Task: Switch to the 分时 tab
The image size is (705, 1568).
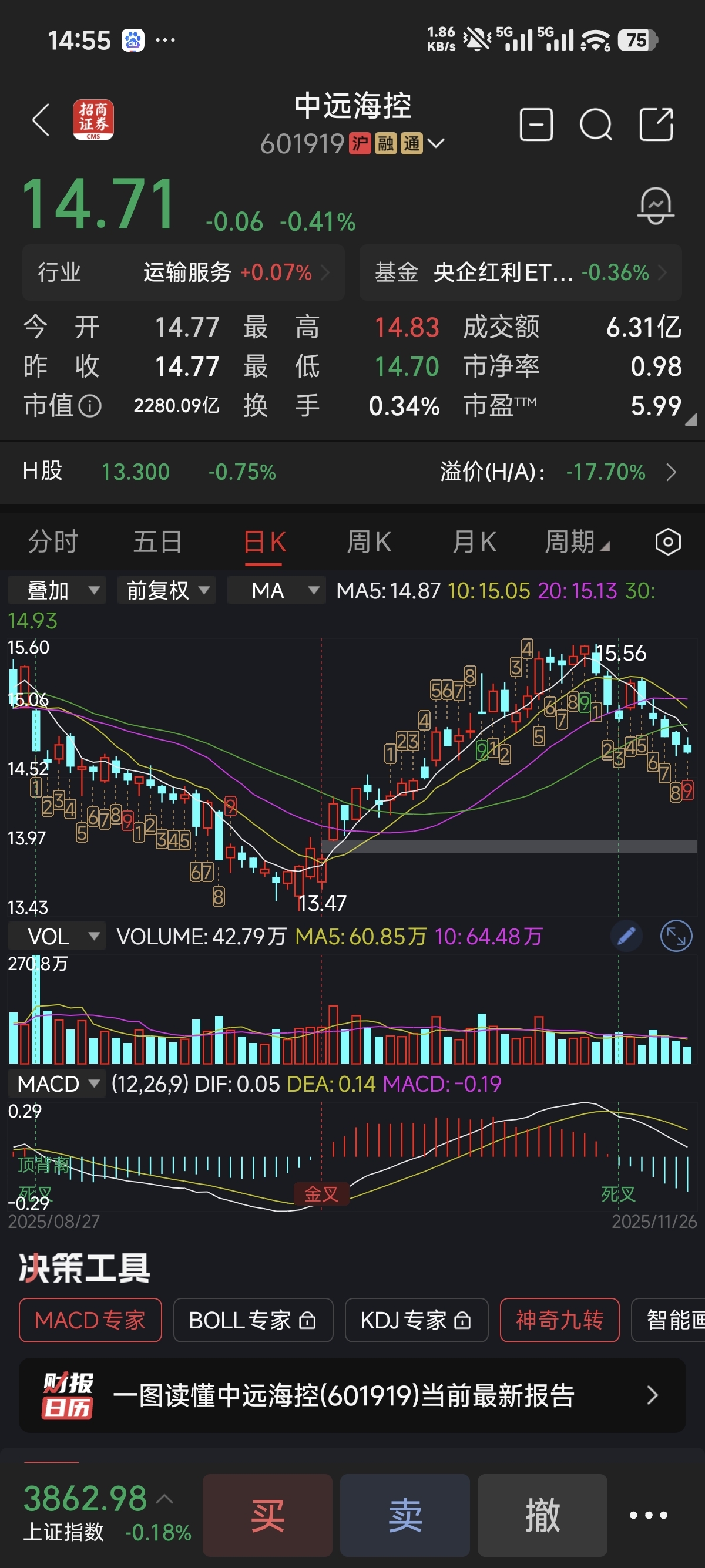Action: [x=53, y=541]
